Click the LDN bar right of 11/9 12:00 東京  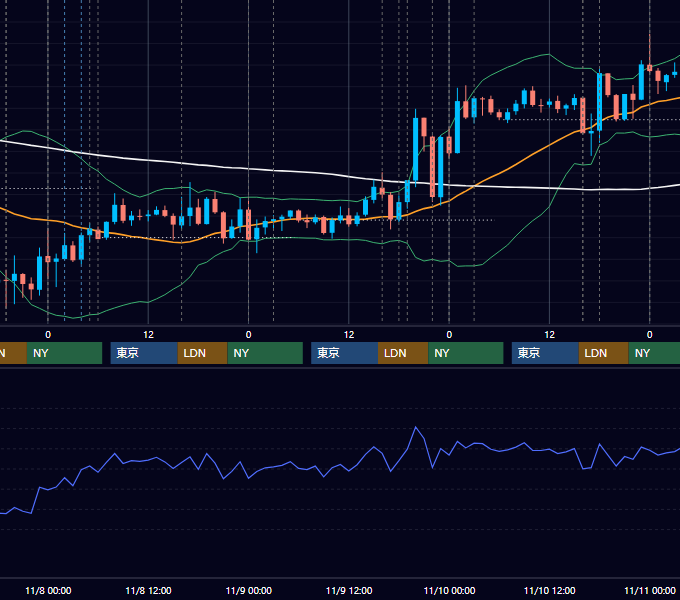[x=403, y=353]
